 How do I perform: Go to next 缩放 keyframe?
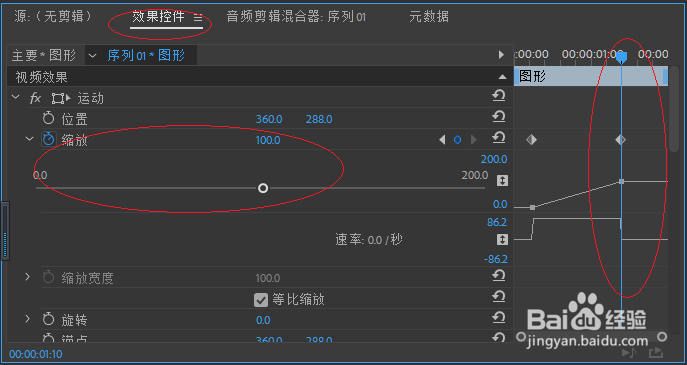473,140
